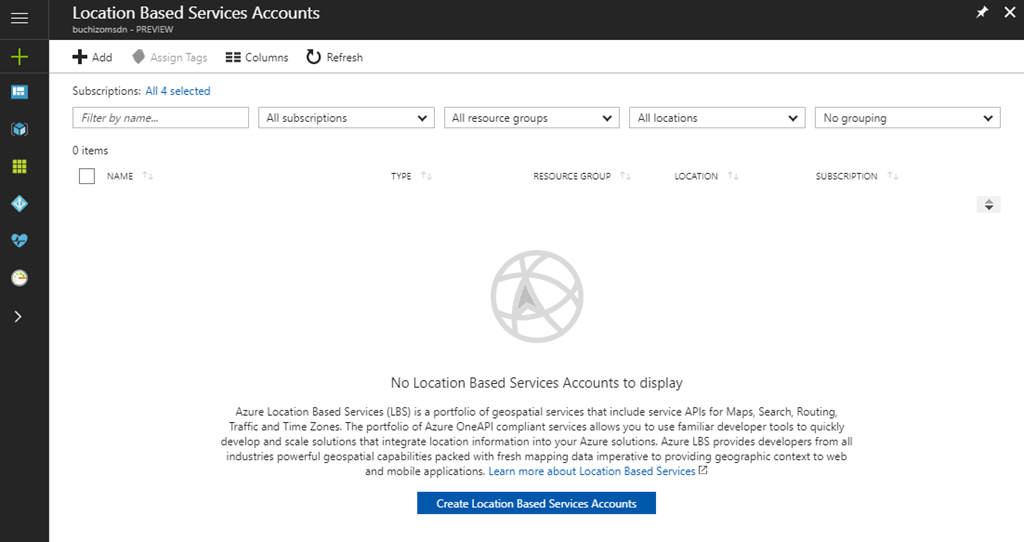Viewport: 1024px width, 542px height.
Task: Expand sidebar with the chevron arrow
Action: 19,316
